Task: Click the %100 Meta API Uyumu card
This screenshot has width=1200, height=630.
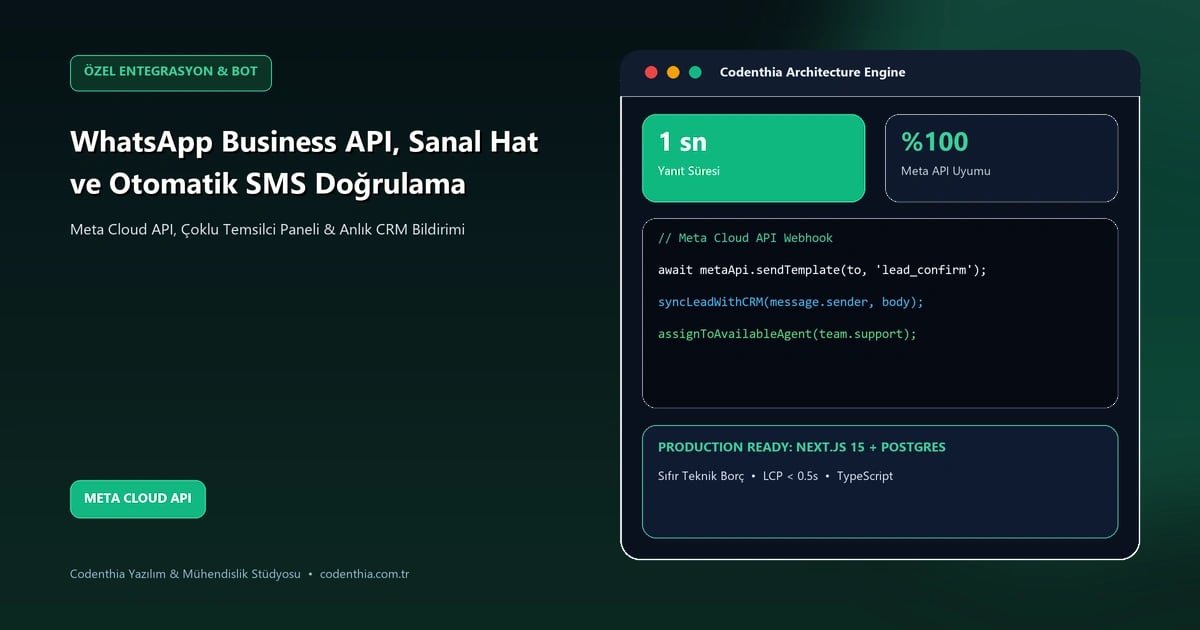Action: point(1001,158)
